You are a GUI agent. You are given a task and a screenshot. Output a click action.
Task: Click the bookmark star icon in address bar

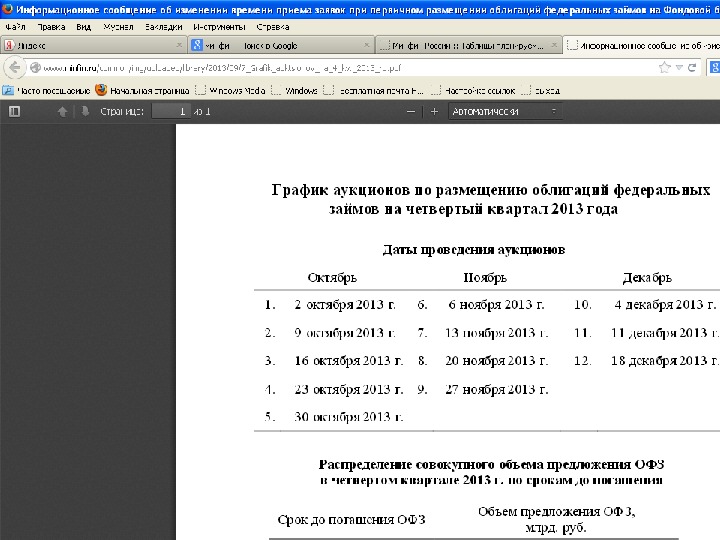664,68
